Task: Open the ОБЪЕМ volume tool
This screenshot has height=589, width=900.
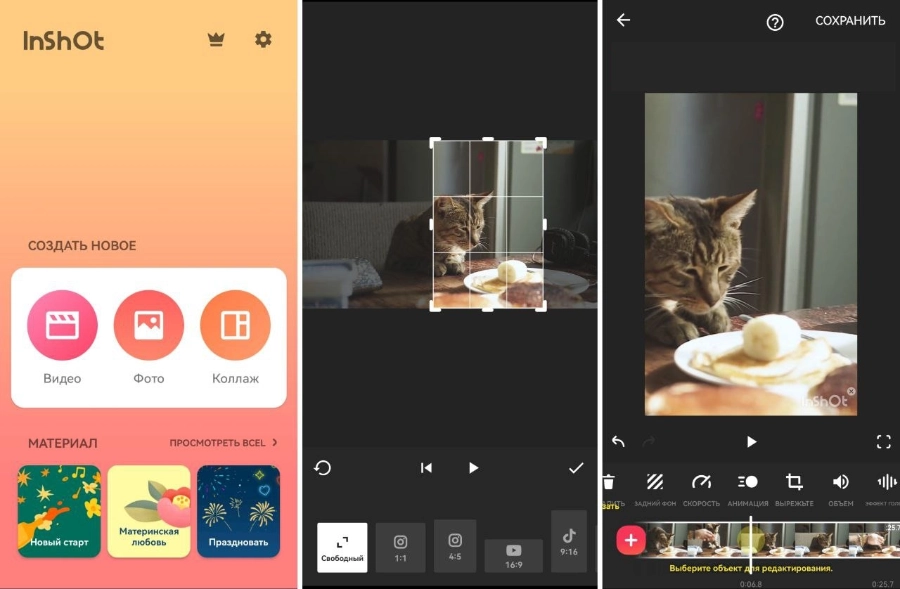Action: click(841, 489)
